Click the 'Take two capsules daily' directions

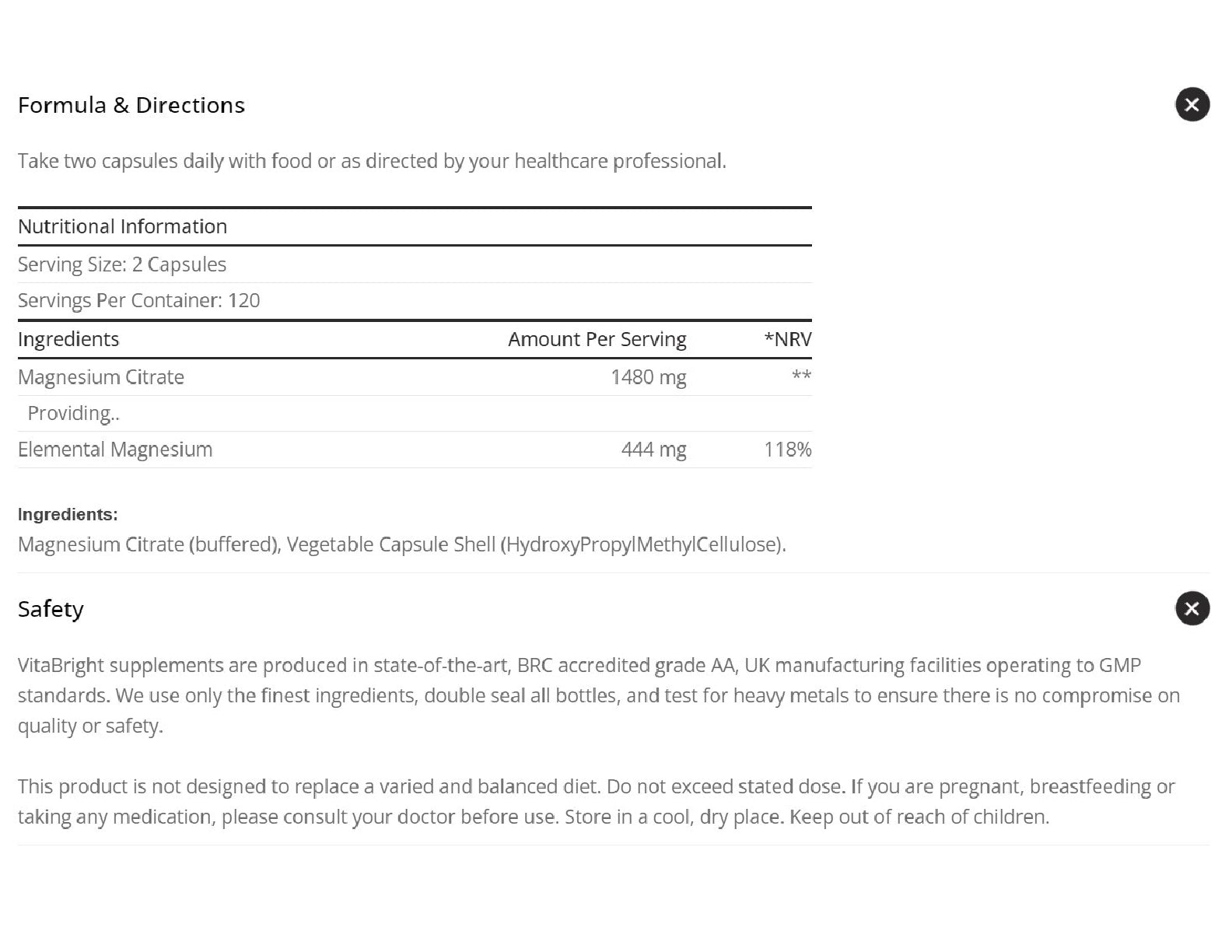[x=372, y=161]
